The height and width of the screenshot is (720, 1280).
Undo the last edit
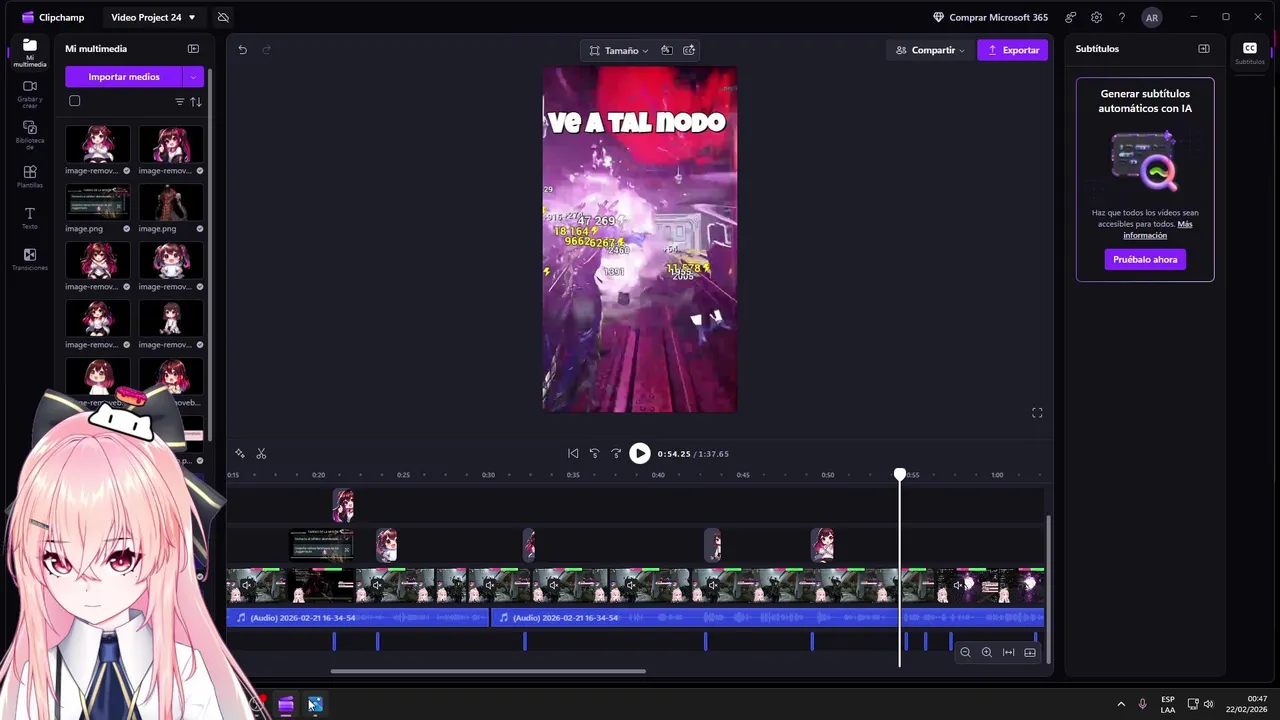(242, 50)
